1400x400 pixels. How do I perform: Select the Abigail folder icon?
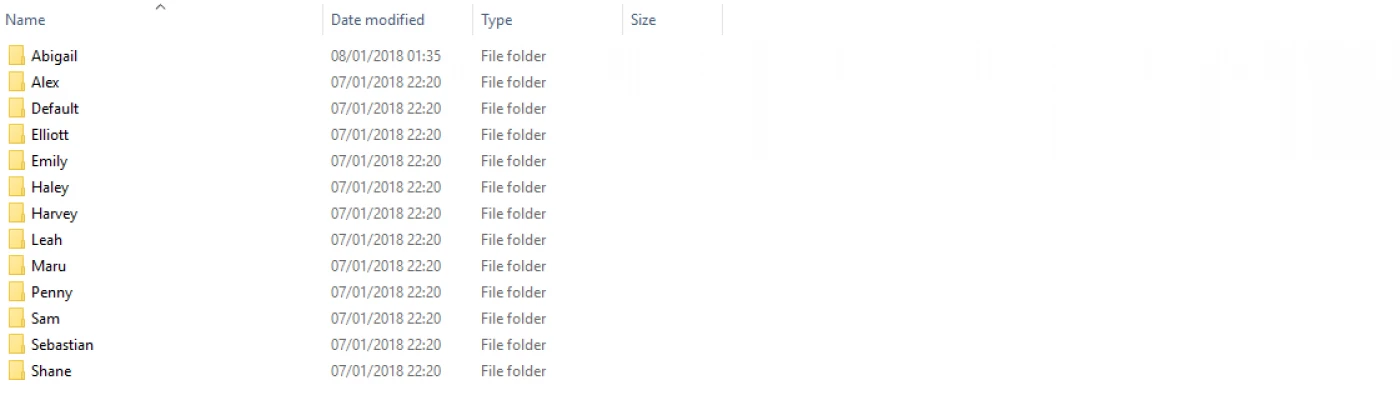[x=16, y=56]
